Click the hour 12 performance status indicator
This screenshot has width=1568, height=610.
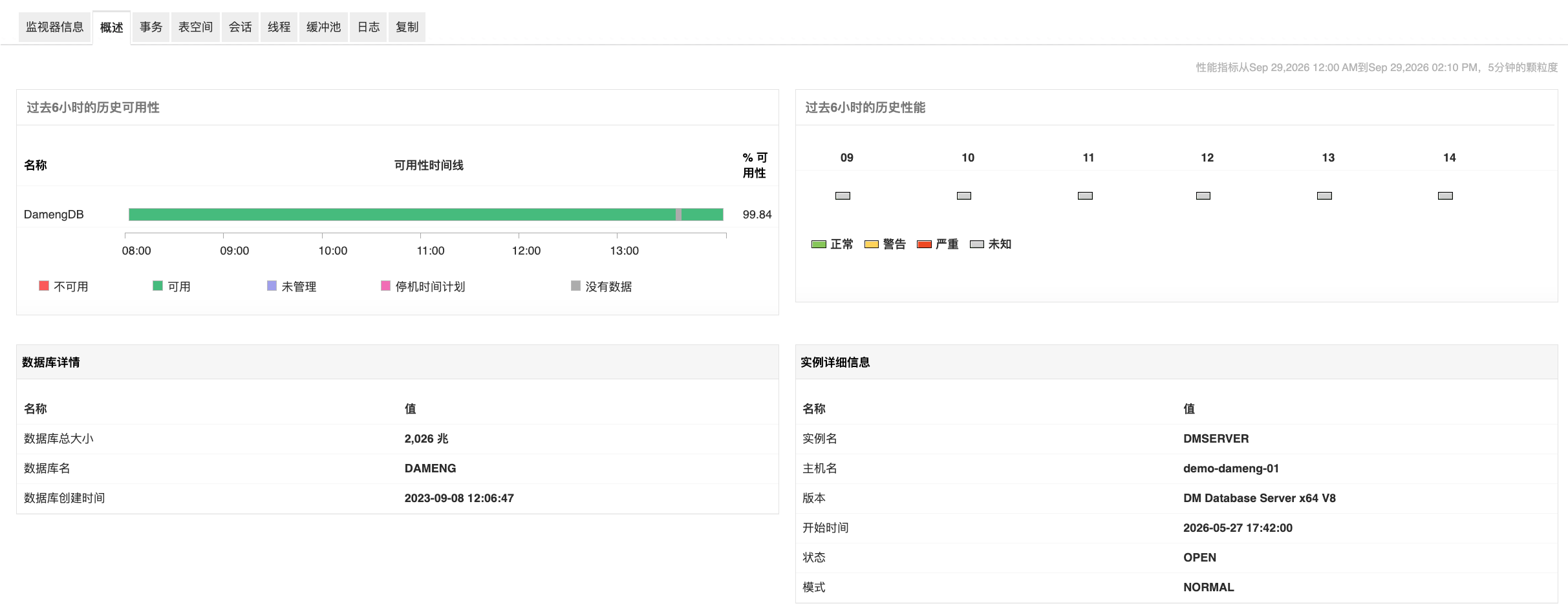[1203, 196]
